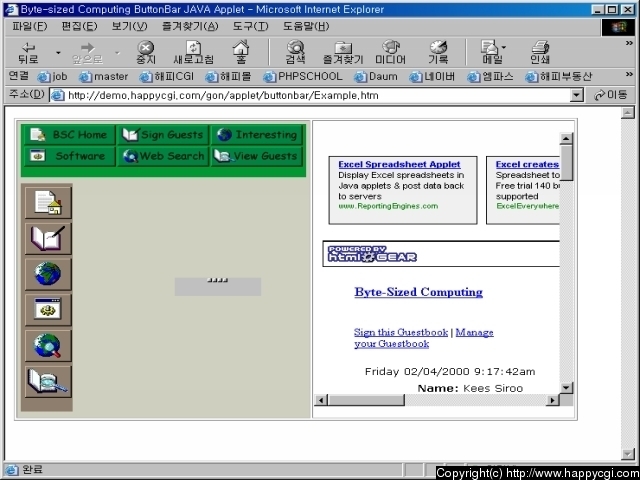Click the frame horizontal scrollbar left arrow
The image size is (640, 480).
click(x=321, y=400)
